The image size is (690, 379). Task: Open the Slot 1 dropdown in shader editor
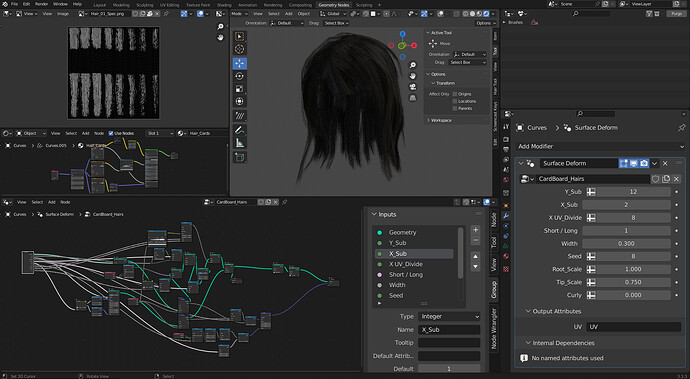(159, 133)
